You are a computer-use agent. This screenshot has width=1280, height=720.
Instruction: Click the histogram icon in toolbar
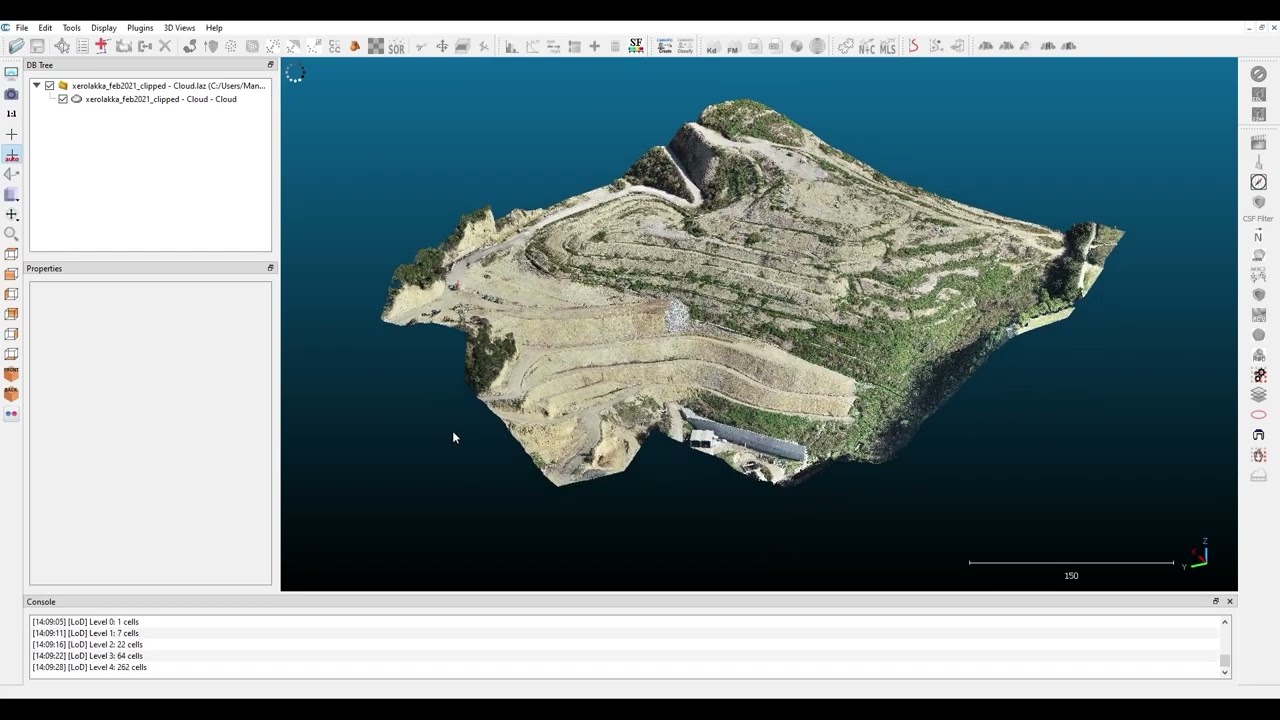coord(511,46)
